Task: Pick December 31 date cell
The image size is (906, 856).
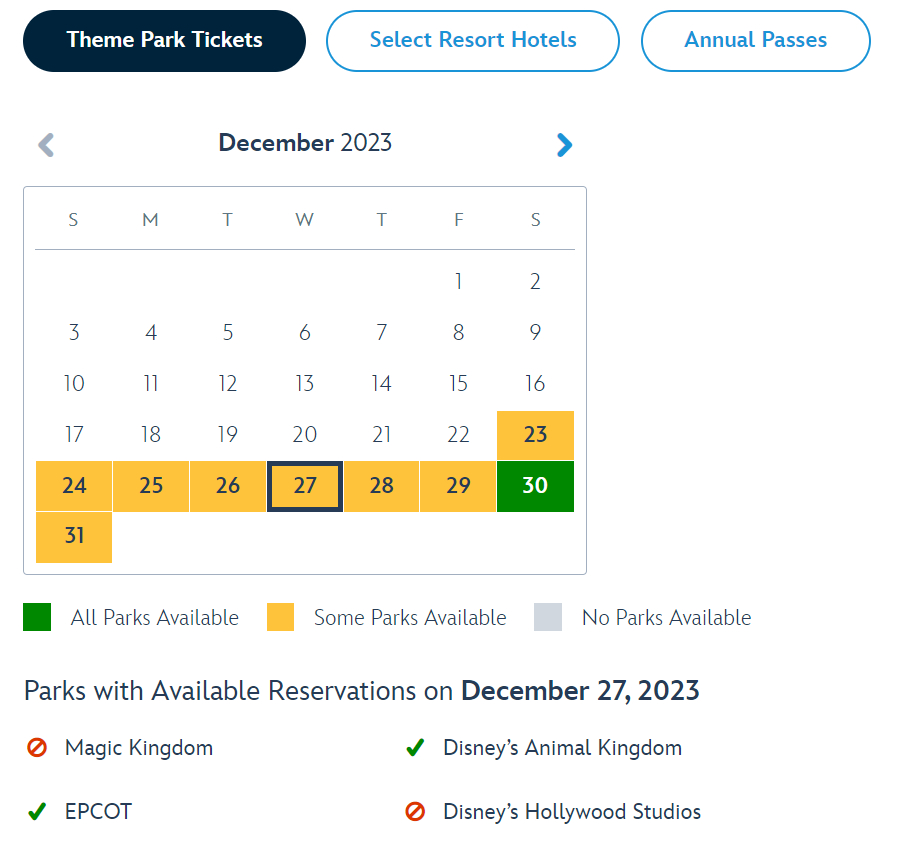Action: point(74,536)
